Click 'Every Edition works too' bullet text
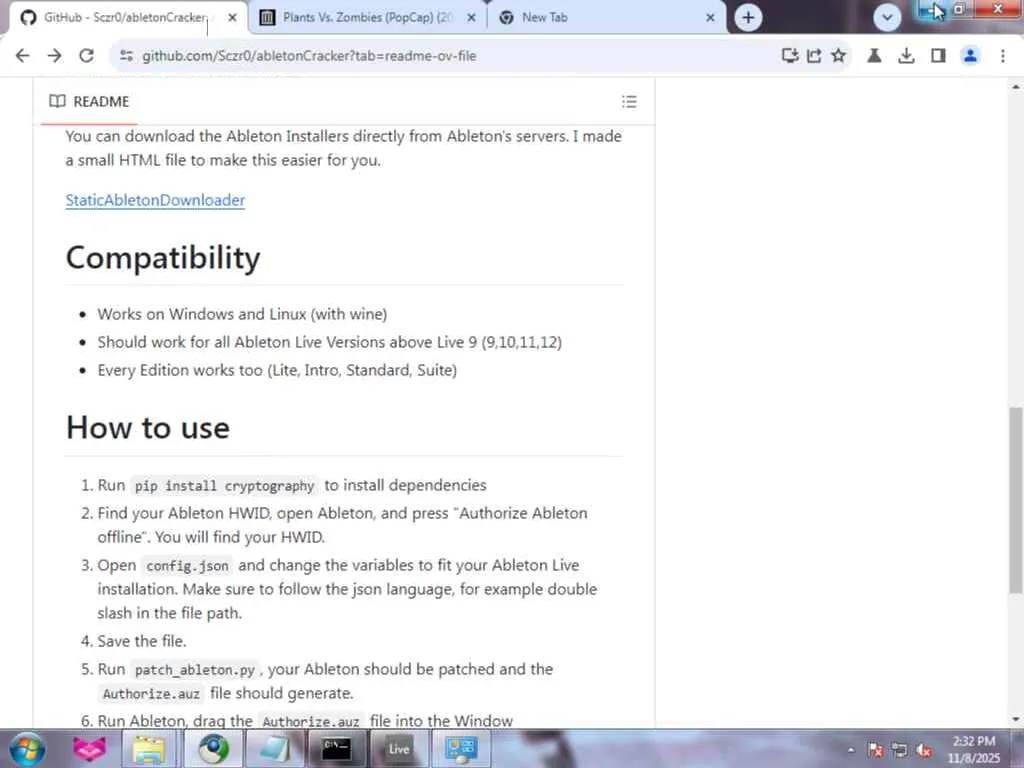This screenshot has width=1024, height=768. coord(277,370)
